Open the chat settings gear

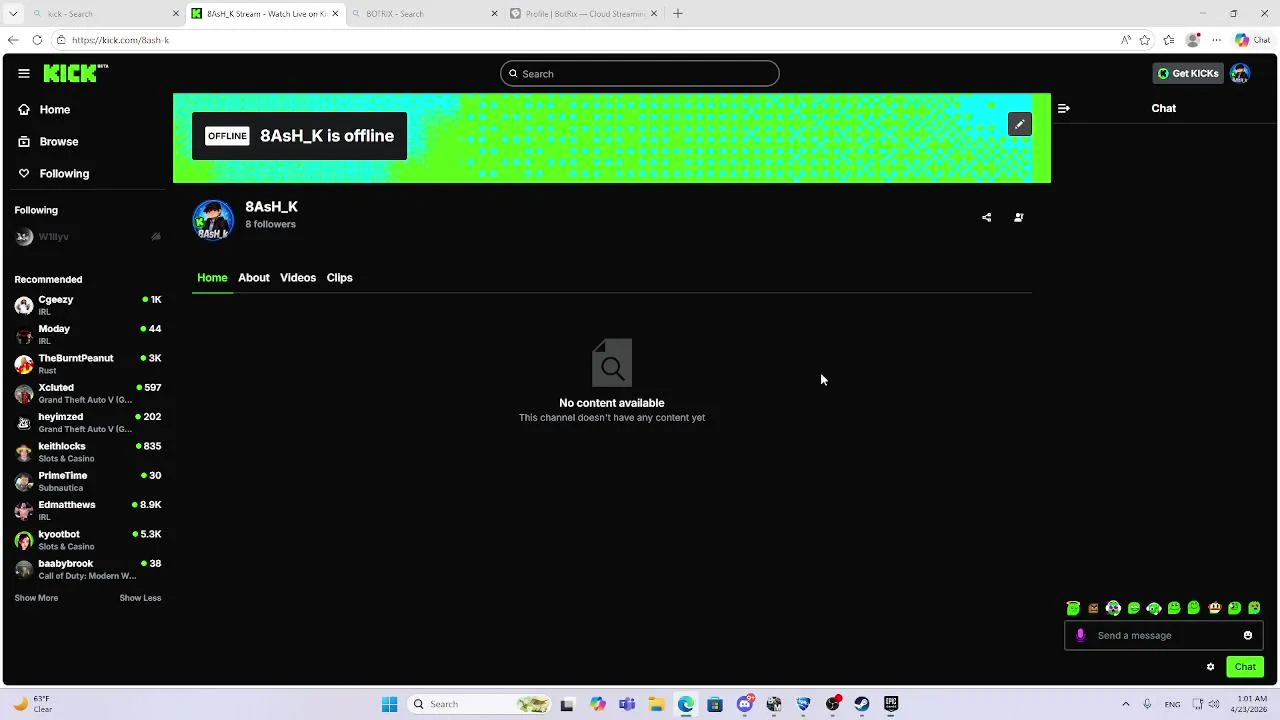point(1210,667)
